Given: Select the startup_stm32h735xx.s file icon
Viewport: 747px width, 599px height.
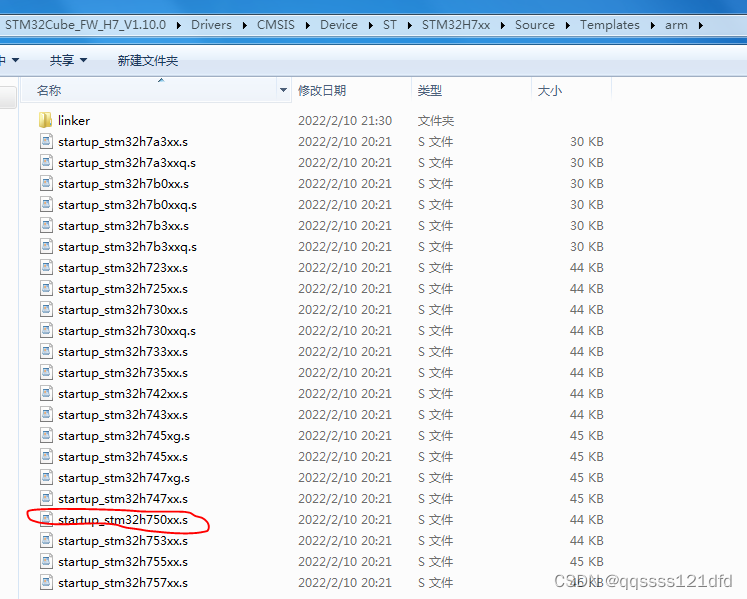Looking at the screenshot, I should pyautogui.click(x=46, y=372).
